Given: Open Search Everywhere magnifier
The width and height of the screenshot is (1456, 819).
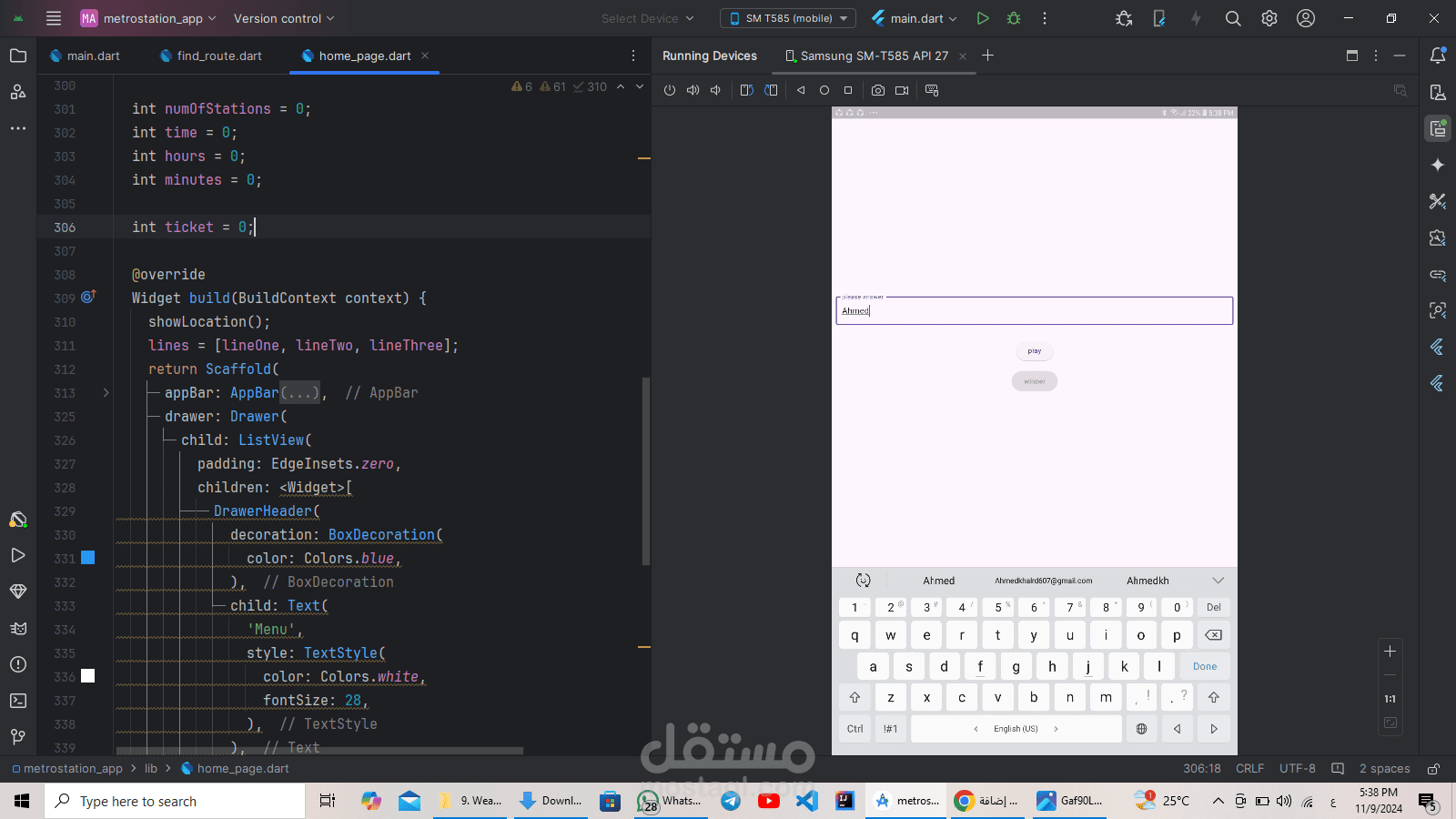Looking at the screenshot, I should [x=1233, y=18].
